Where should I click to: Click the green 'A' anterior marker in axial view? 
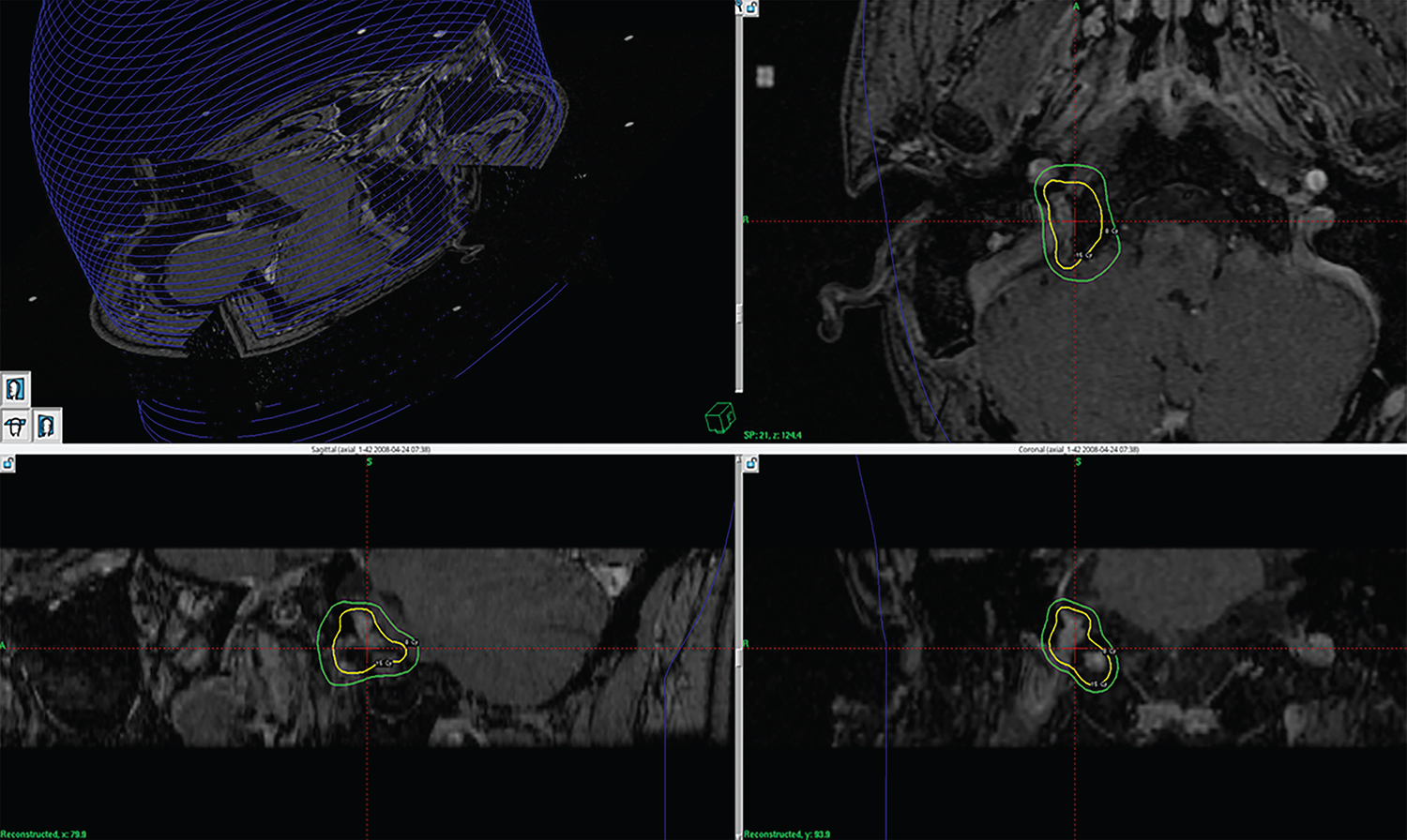[x=1076, y=7]
